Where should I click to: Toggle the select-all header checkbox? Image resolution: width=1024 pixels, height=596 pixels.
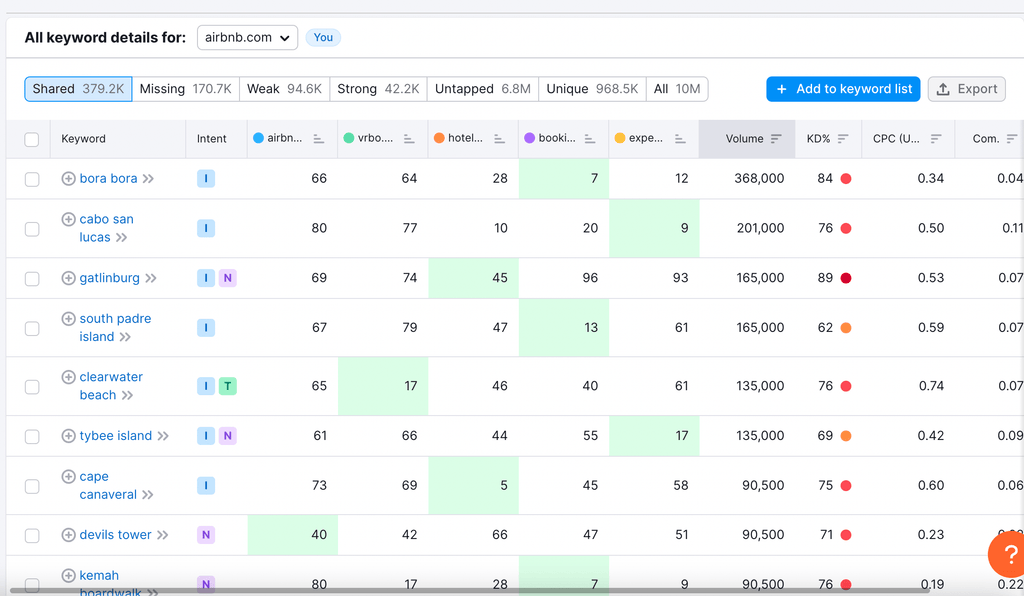(31, 139)
